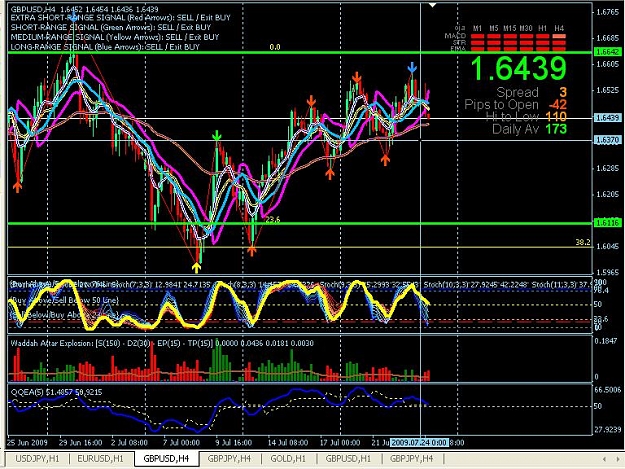Click the green 1.6642 price label
The height and width of the screenshot is (469, 625).
point(607,52)
